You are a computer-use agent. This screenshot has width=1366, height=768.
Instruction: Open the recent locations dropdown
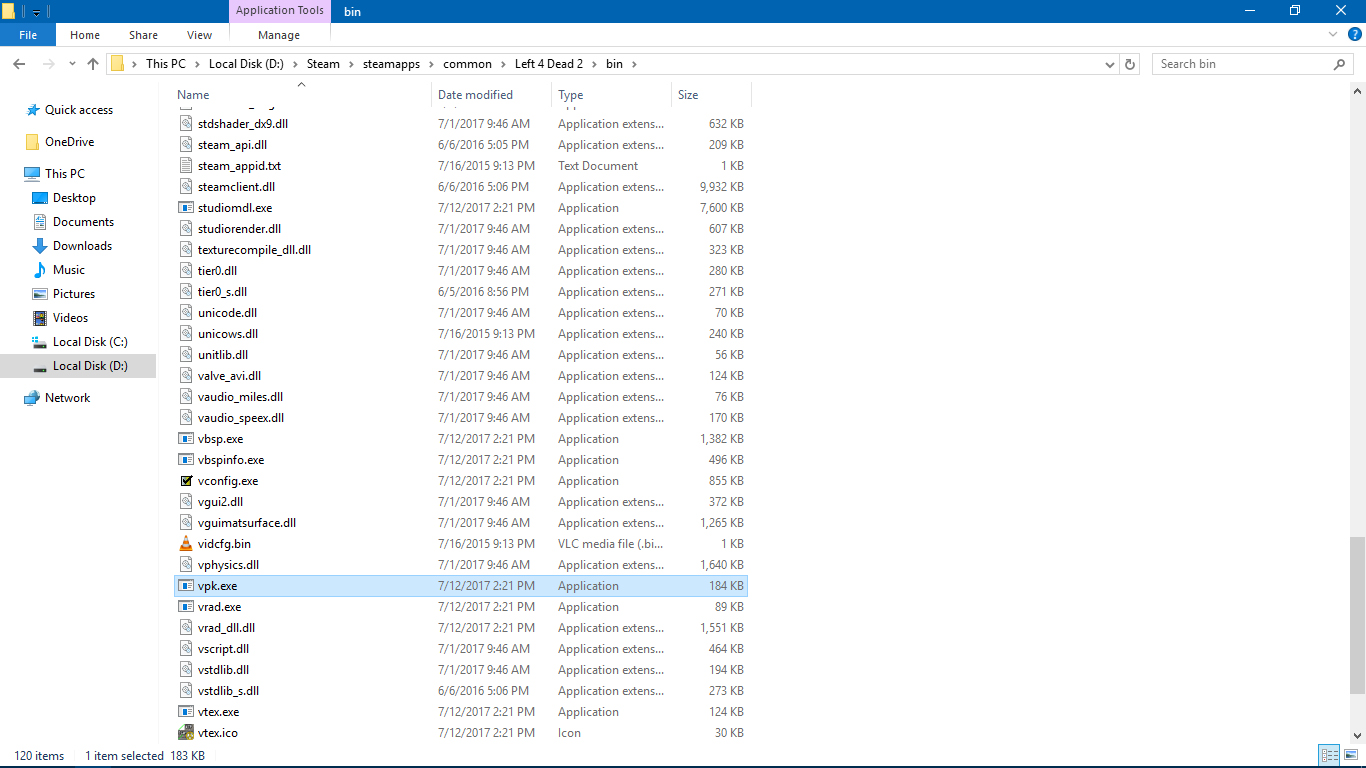pyautogui.click(x=72, y=64)
